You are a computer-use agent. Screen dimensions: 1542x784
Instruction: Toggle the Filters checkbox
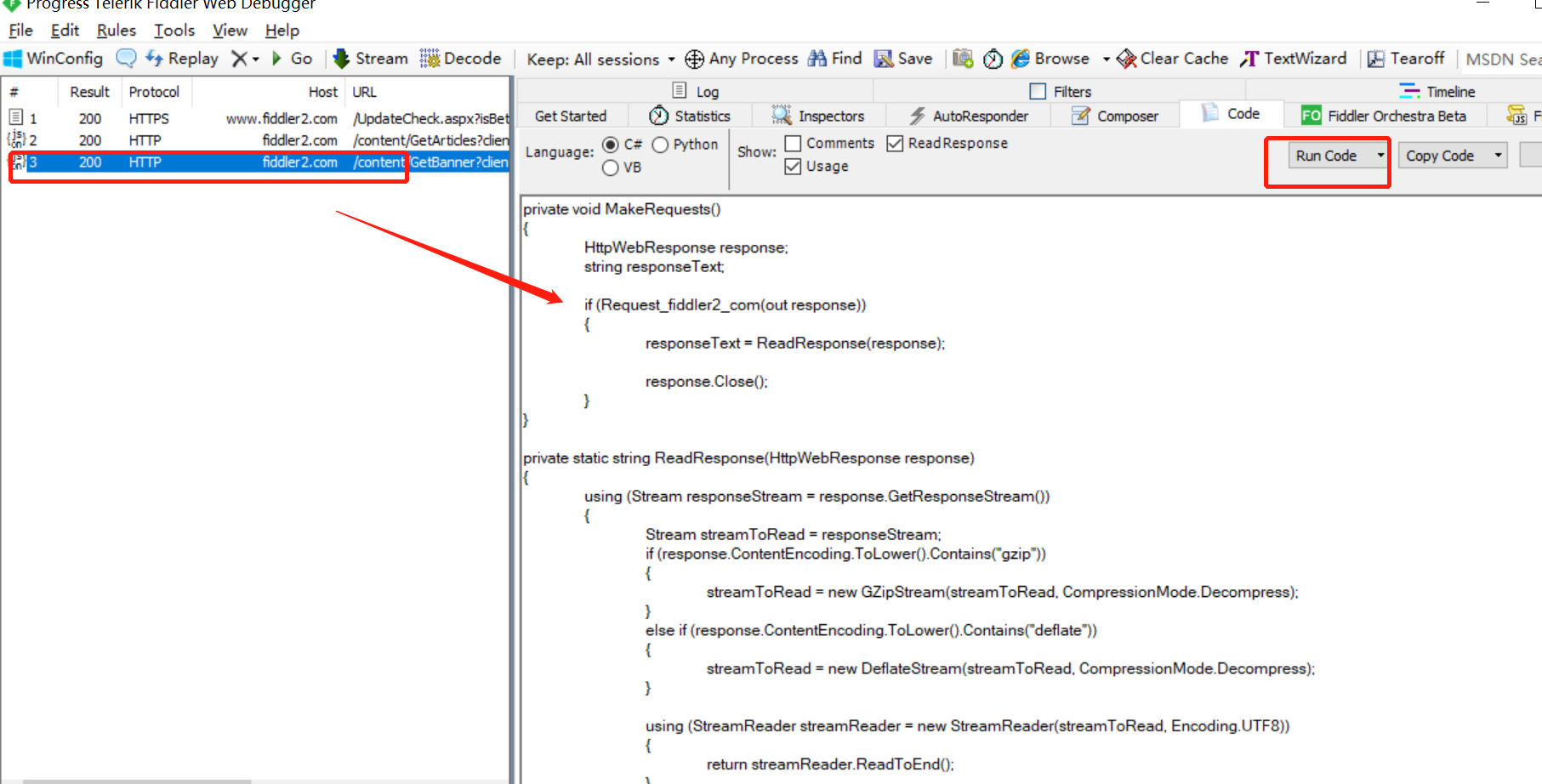pos(1038,91)
